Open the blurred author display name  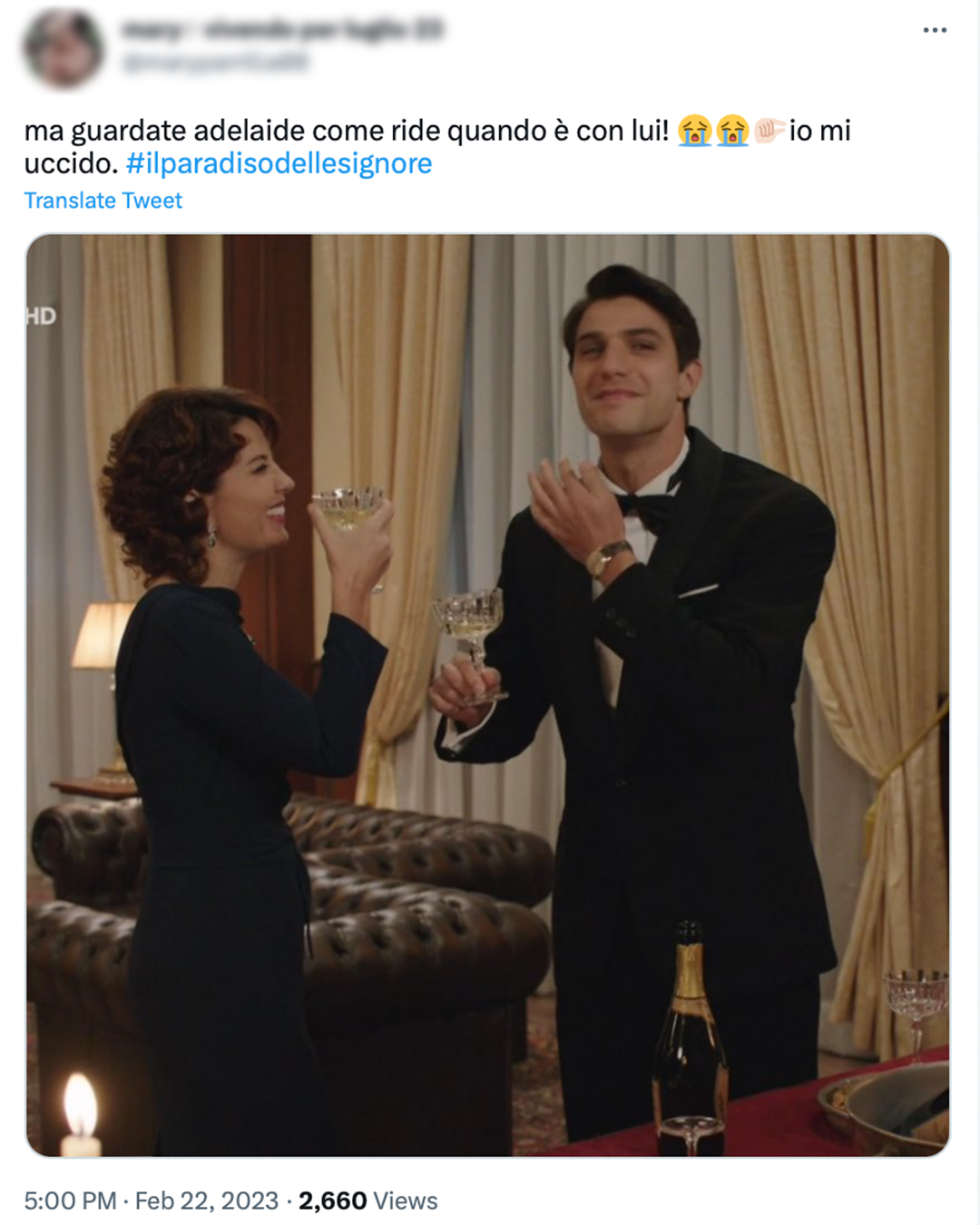[x=282, y=30]
